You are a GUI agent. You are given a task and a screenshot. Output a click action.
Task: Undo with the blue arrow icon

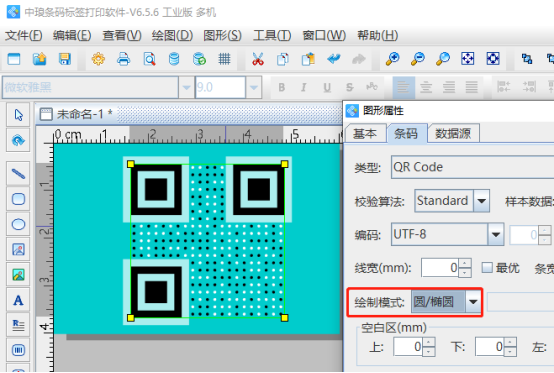(x=334, y=59)
